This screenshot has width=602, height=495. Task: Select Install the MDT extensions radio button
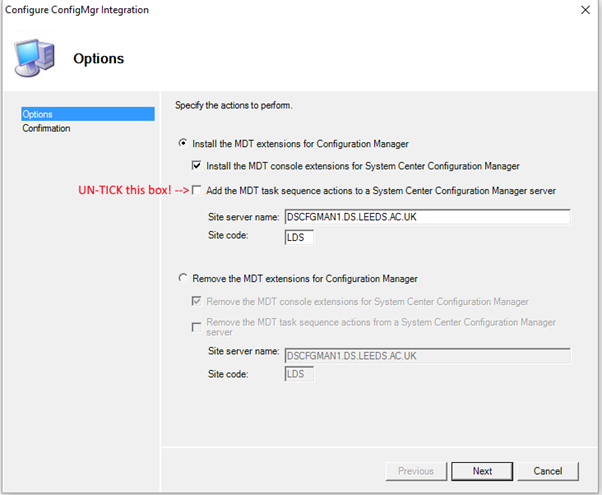pos(182,144)
